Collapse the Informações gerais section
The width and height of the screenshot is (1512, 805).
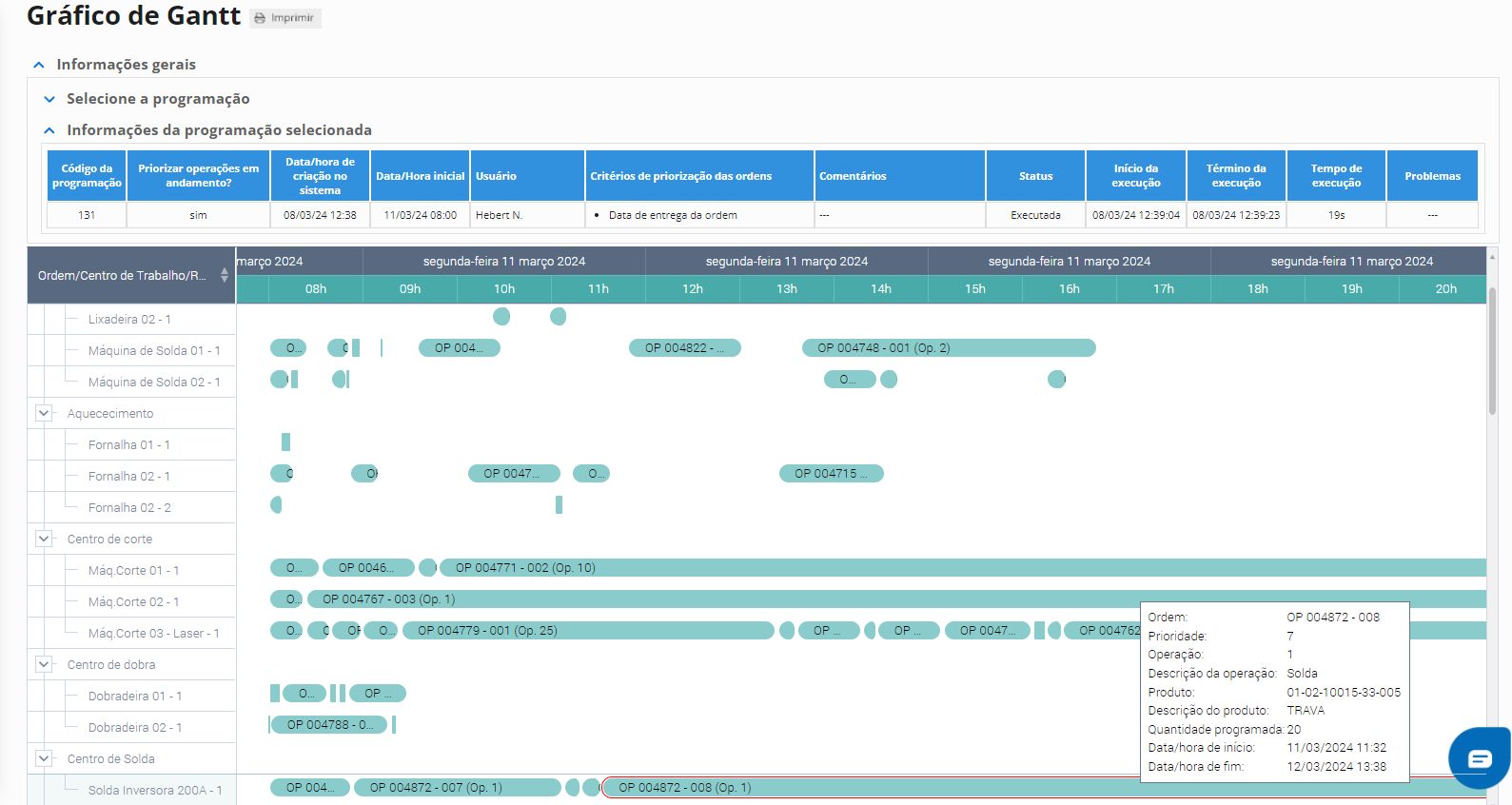39,65
